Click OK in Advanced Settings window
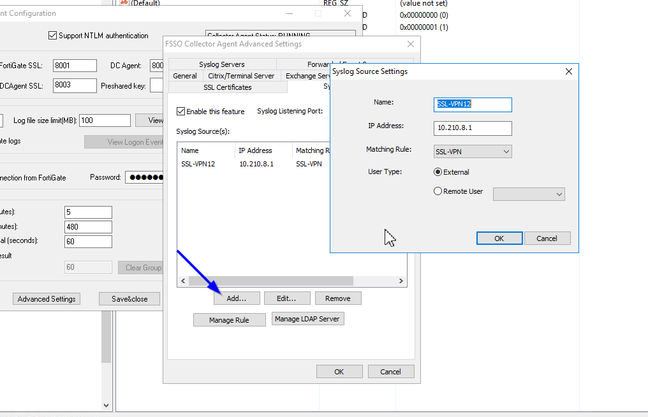Viewport: 648px width, 417px height. [x=339, y=372]
